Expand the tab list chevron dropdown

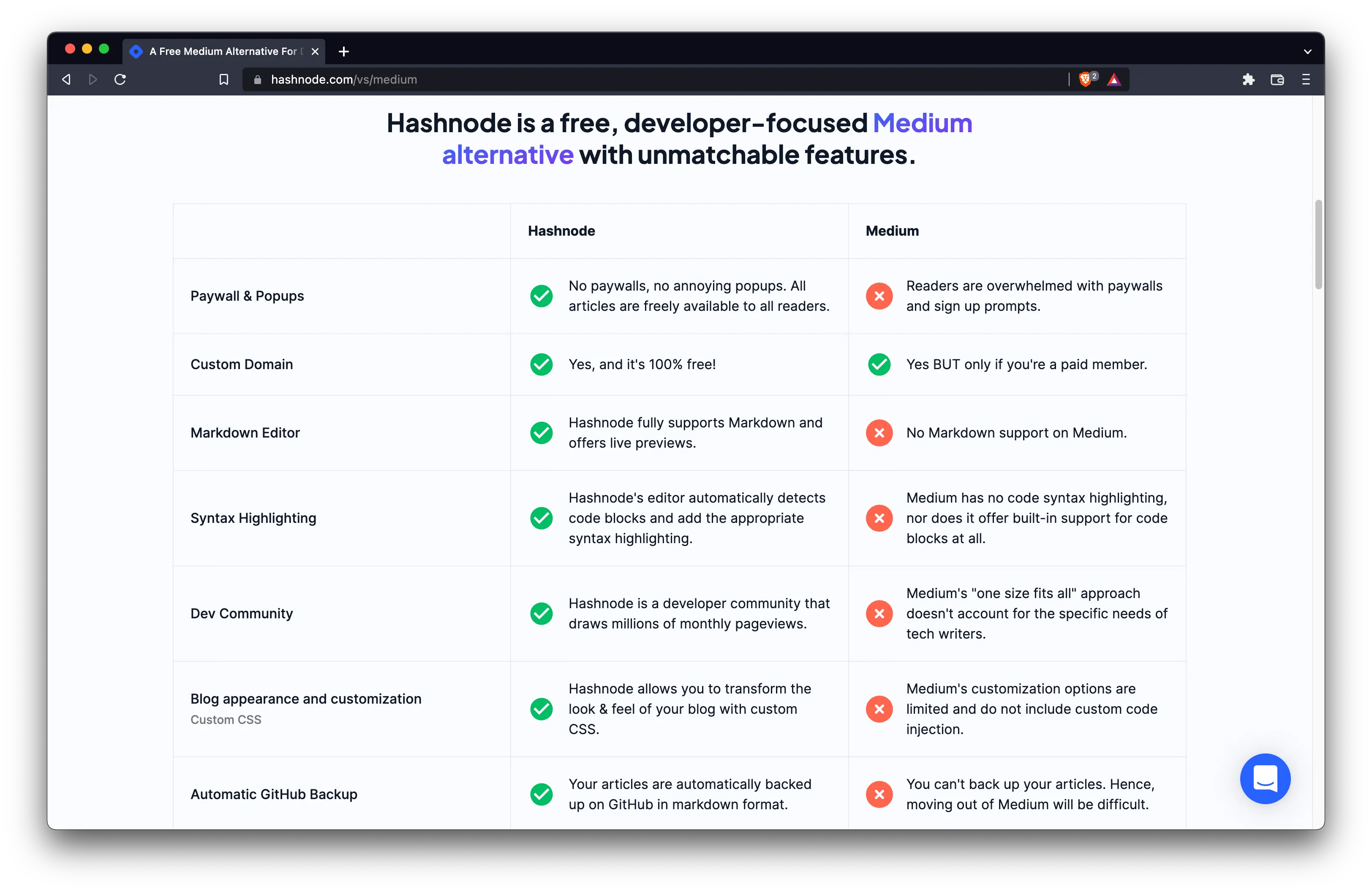pyautogui.click(x=1307, y=51)
